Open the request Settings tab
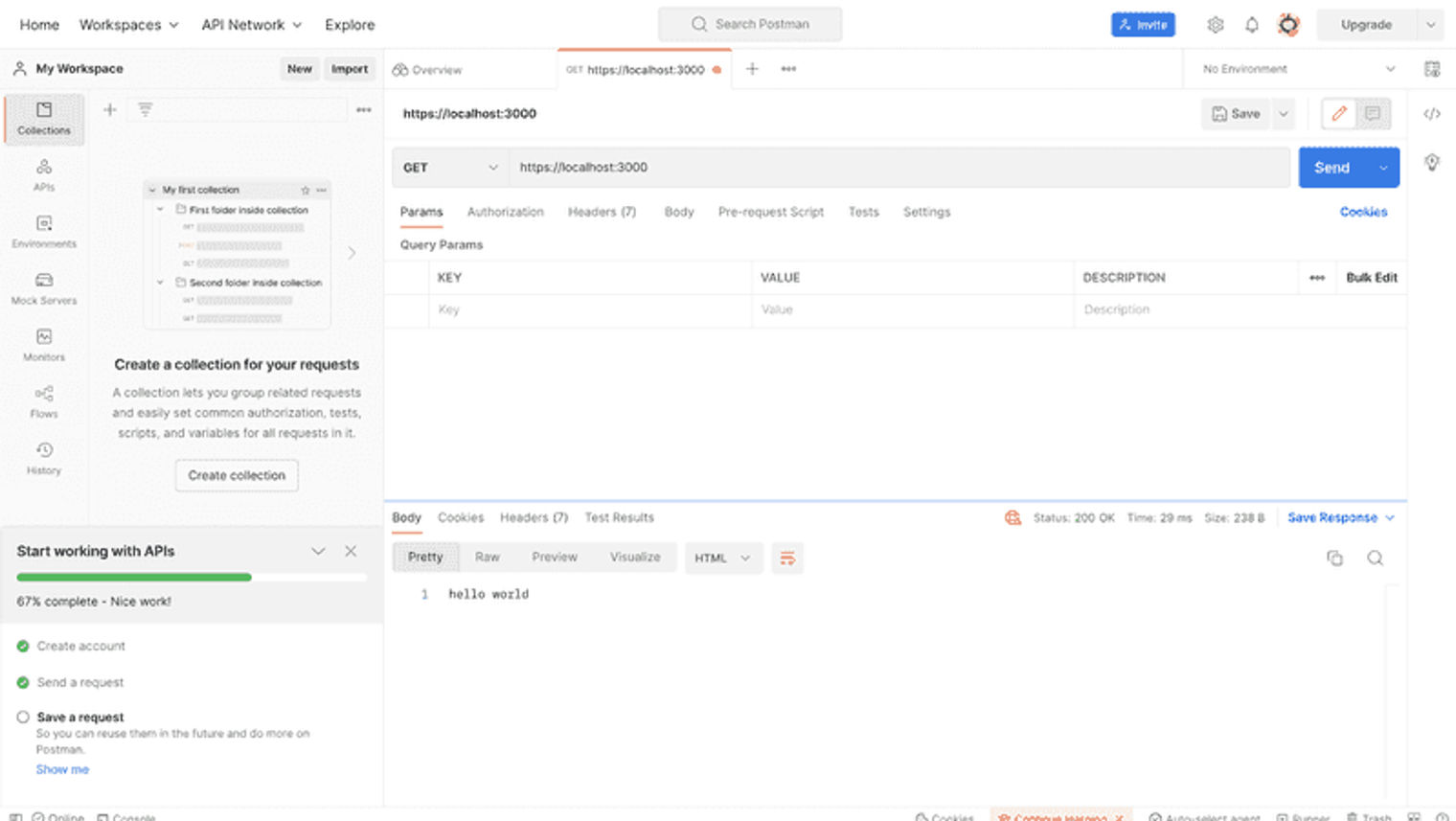Viewport: 1456px width, 821px height. 926,212
